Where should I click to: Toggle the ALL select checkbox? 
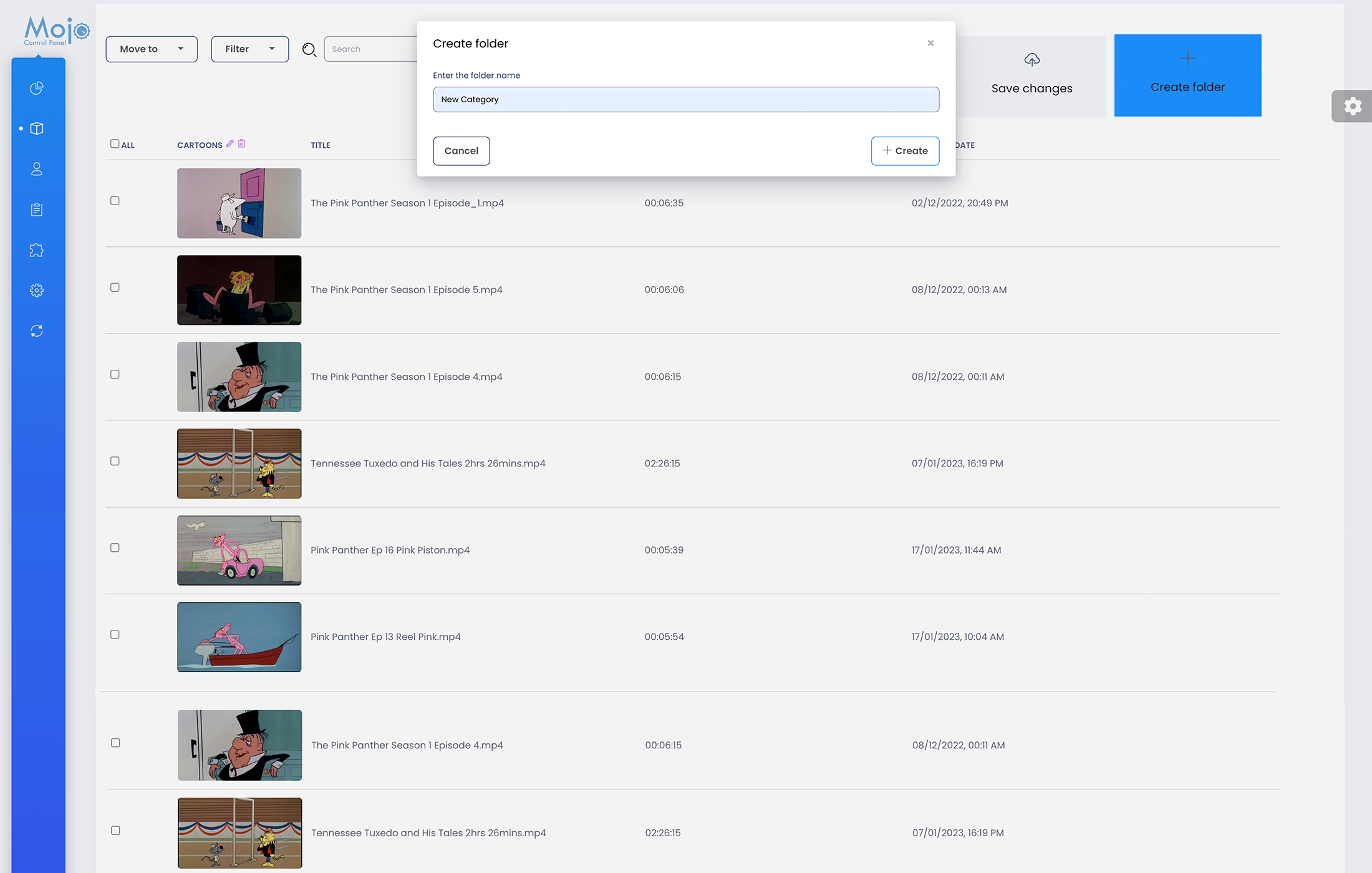coord(115,144)
